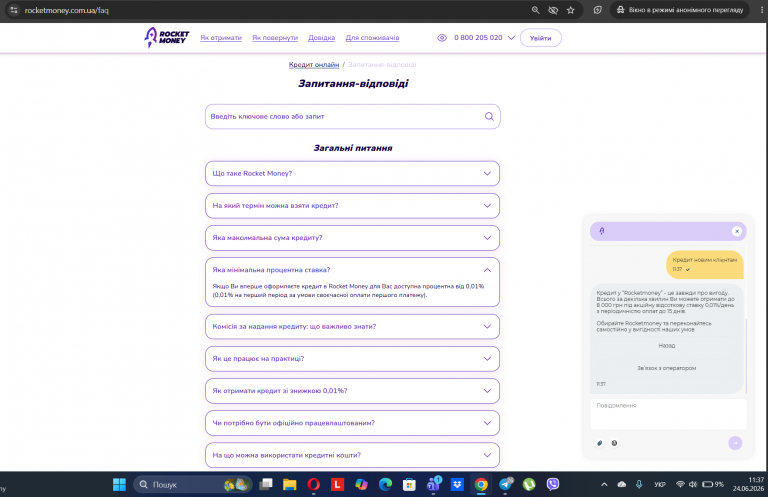Send the chat message with arrow button
Image resolution: width=768 pixels, height=497 pixels.
[735, 443]
